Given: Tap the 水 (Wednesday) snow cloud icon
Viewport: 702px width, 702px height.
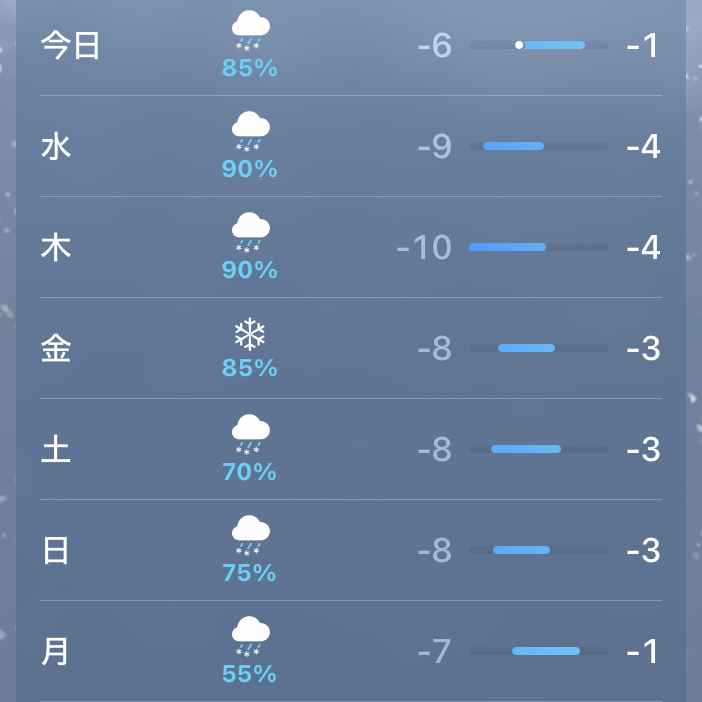Looking at the screenshot, I should (250, 130).
